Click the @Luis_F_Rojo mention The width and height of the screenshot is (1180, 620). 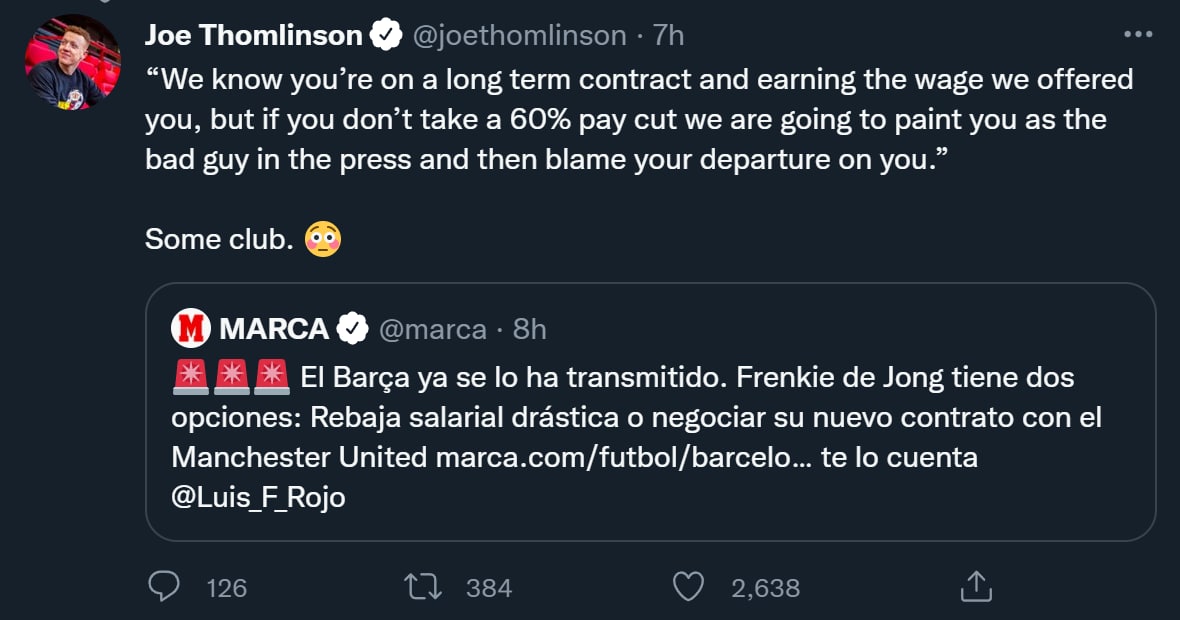[x=258, y=497]
